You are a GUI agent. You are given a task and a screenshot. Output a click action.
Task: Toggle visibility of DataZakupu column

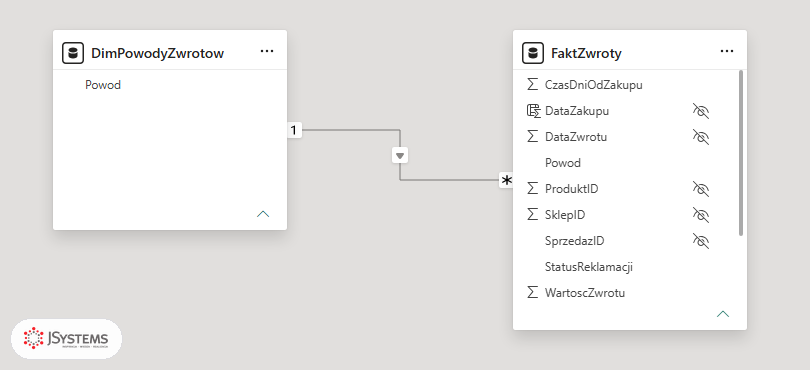[x=701, y=111]
